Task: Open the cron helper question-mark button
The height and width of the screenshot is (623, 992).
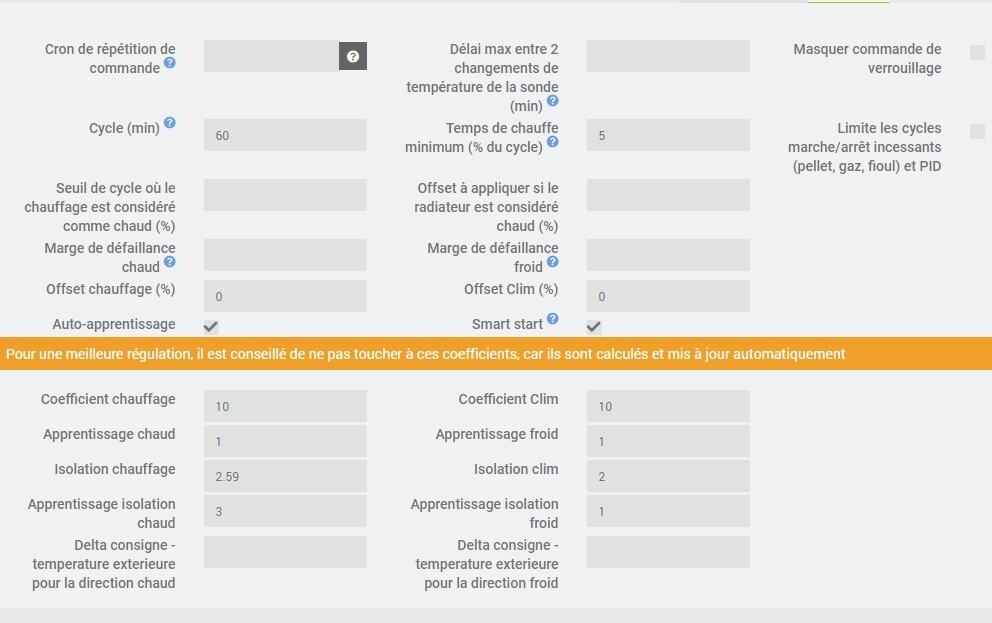Action: (x=353, y=57)
